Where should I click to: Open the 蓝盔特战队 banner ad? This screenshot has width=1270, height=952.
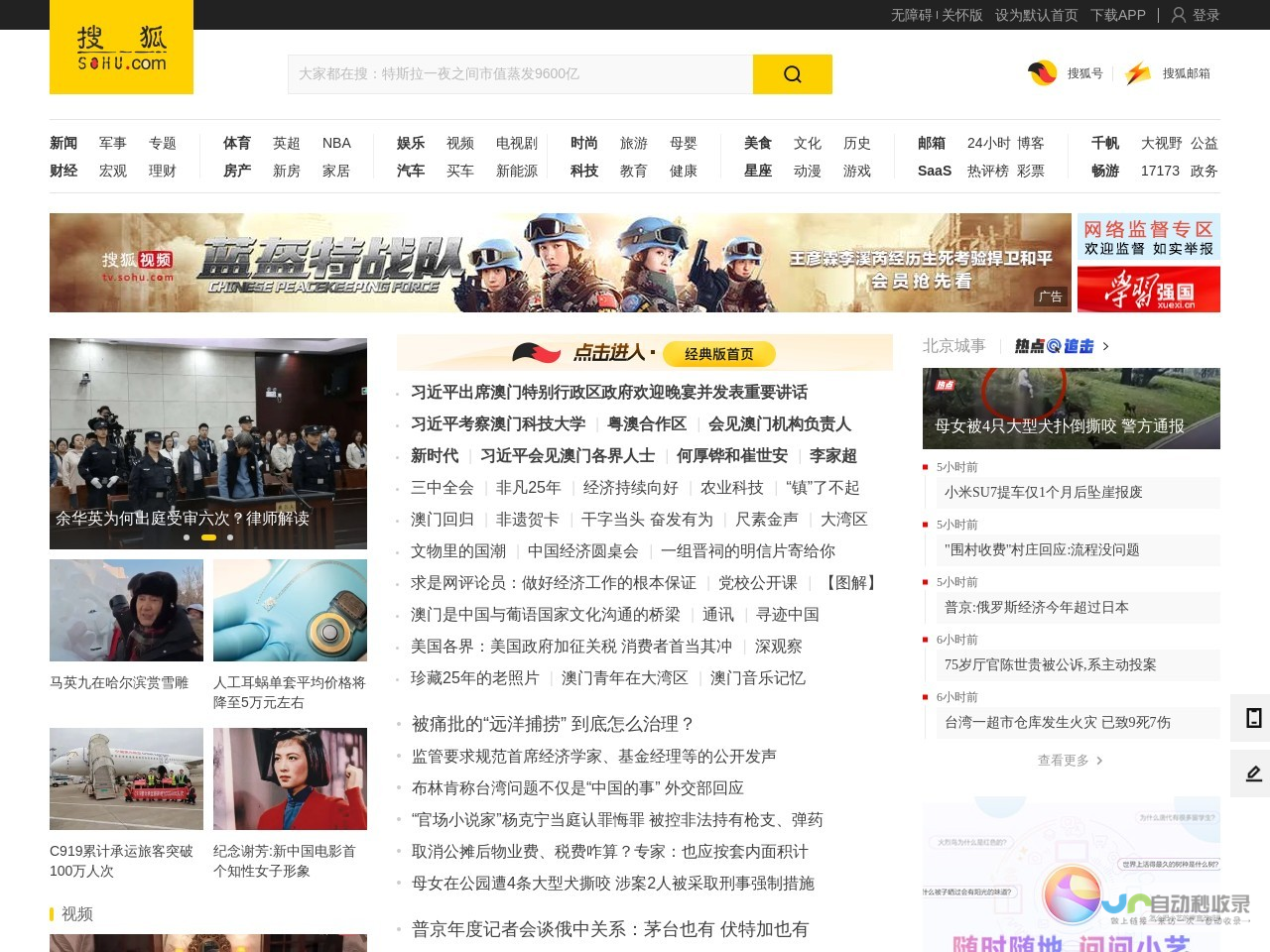pos(561,263)
